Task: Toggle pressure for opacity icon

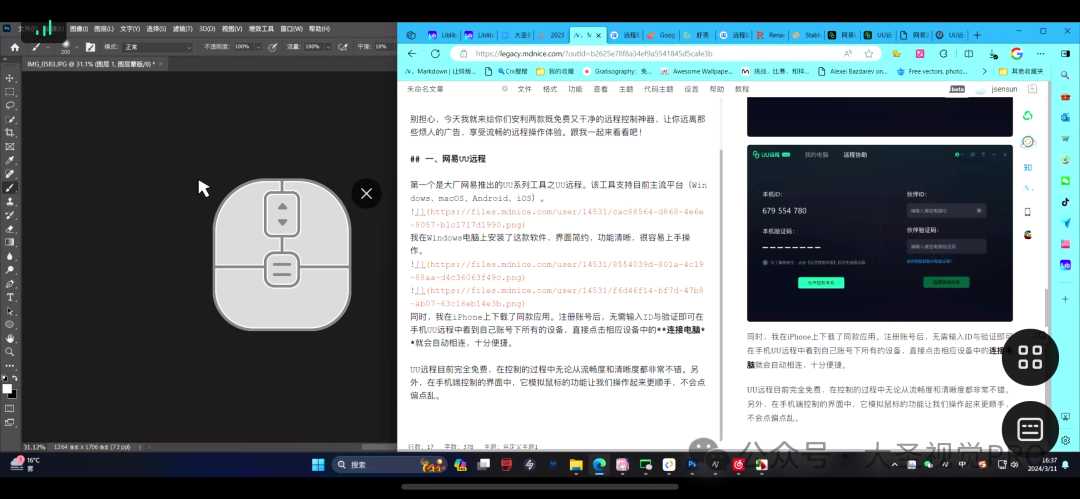Action: click(273, 47)
